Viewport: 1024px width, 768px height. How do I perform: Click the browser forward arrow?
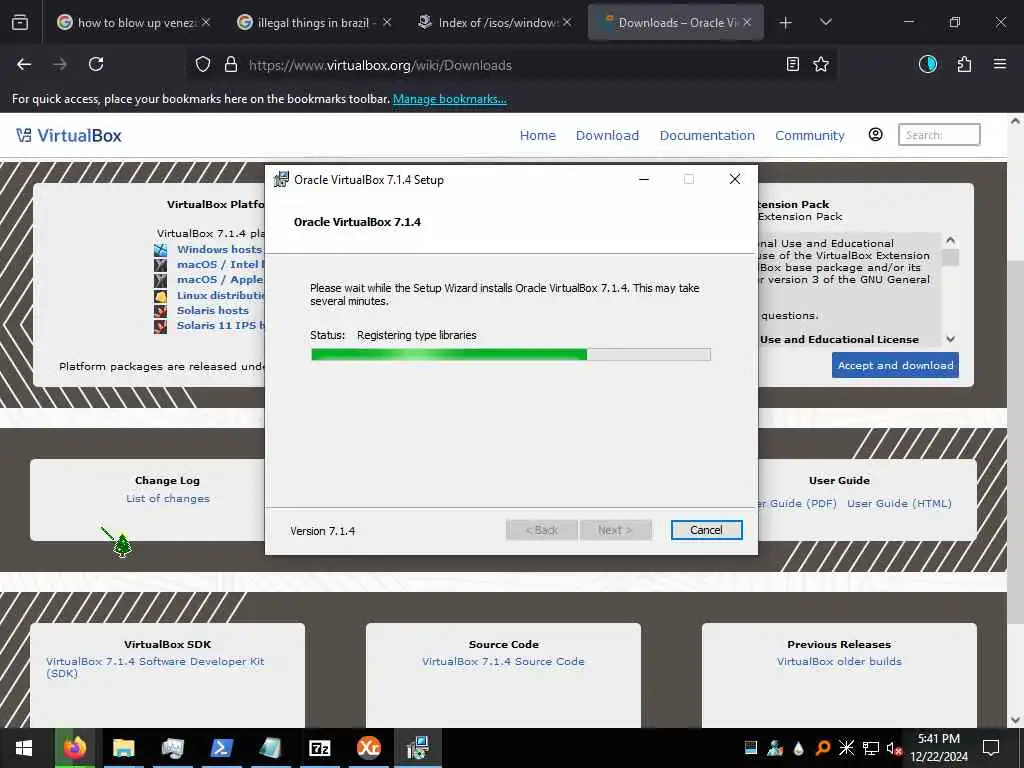(x=59, y=64)
